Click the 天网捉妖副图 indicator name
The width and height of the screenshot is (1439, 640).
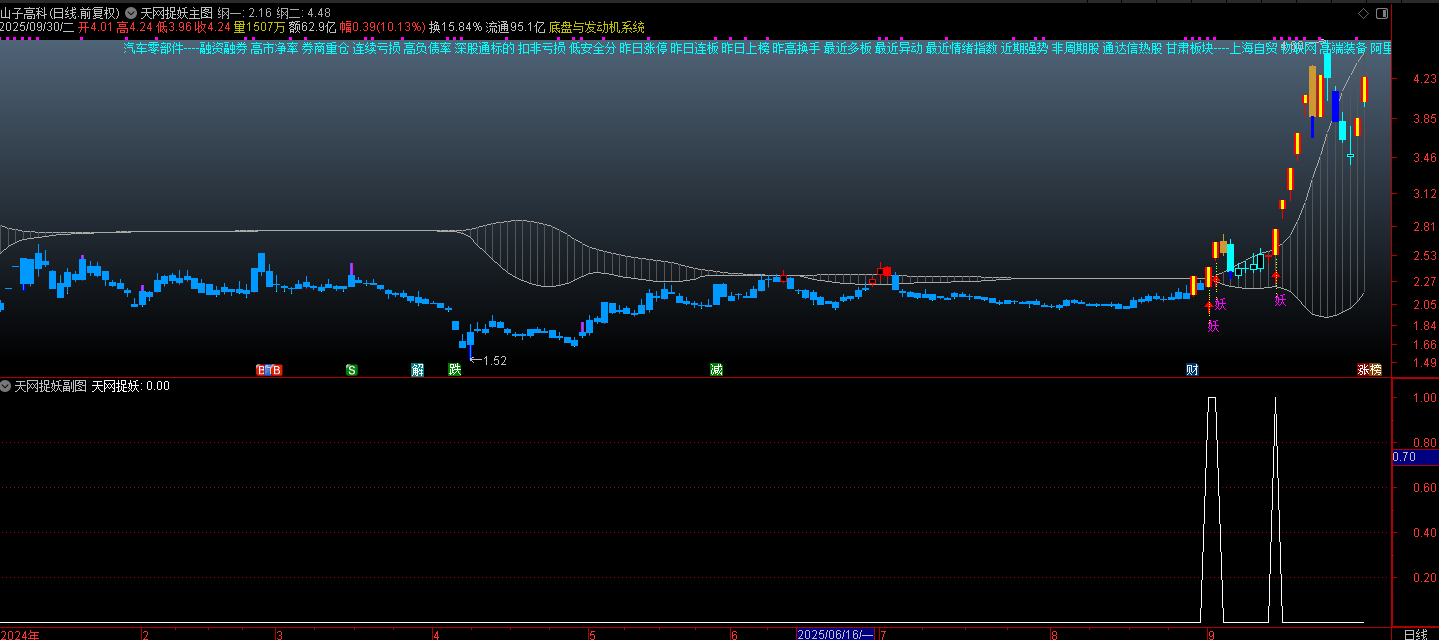pyautogui.click(x=51, y=385)
